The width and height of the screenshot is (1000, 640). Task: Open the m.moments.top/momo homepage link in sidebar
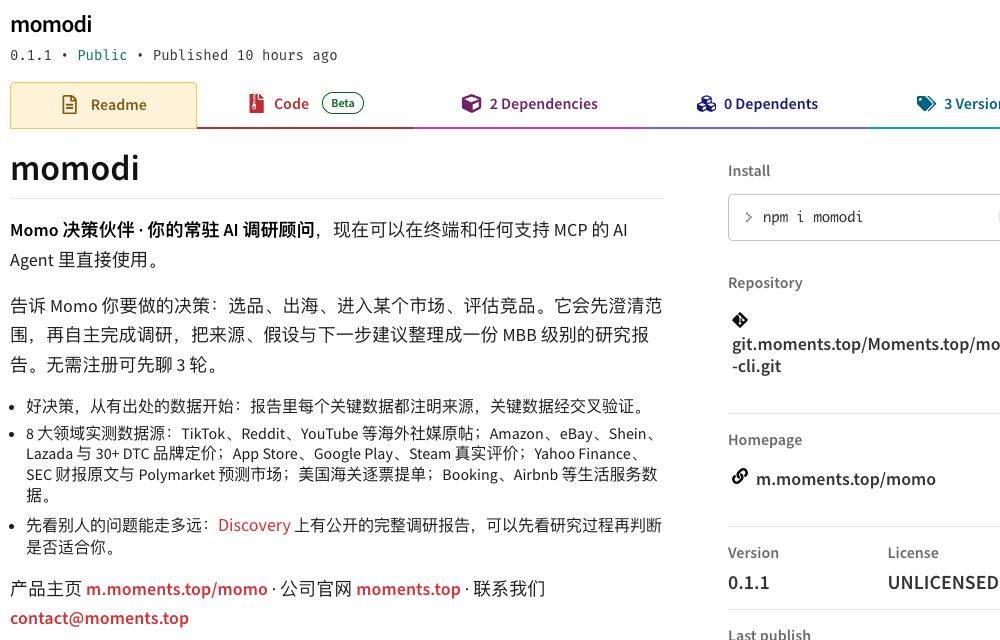click(x=846, y=479)
